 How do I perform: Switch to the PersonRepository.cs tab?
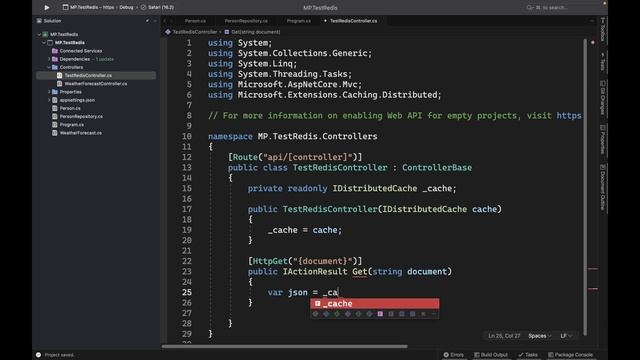246,21
